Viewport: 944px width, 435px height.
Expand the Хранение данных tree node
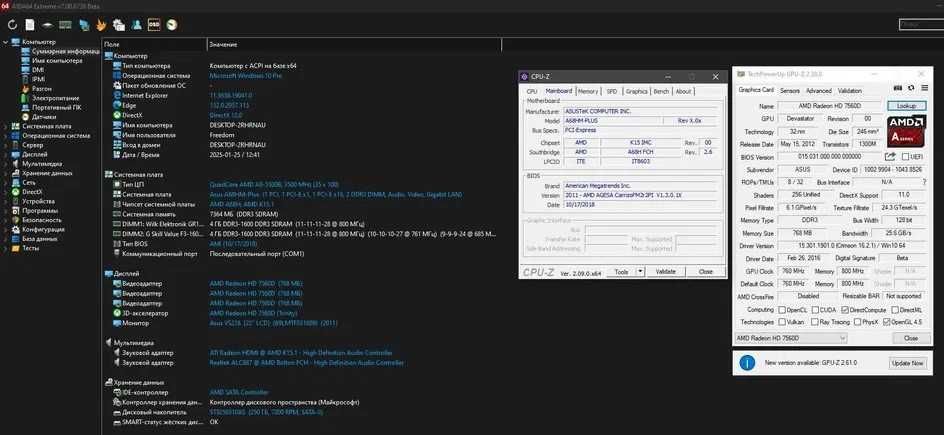coord(5,173)
